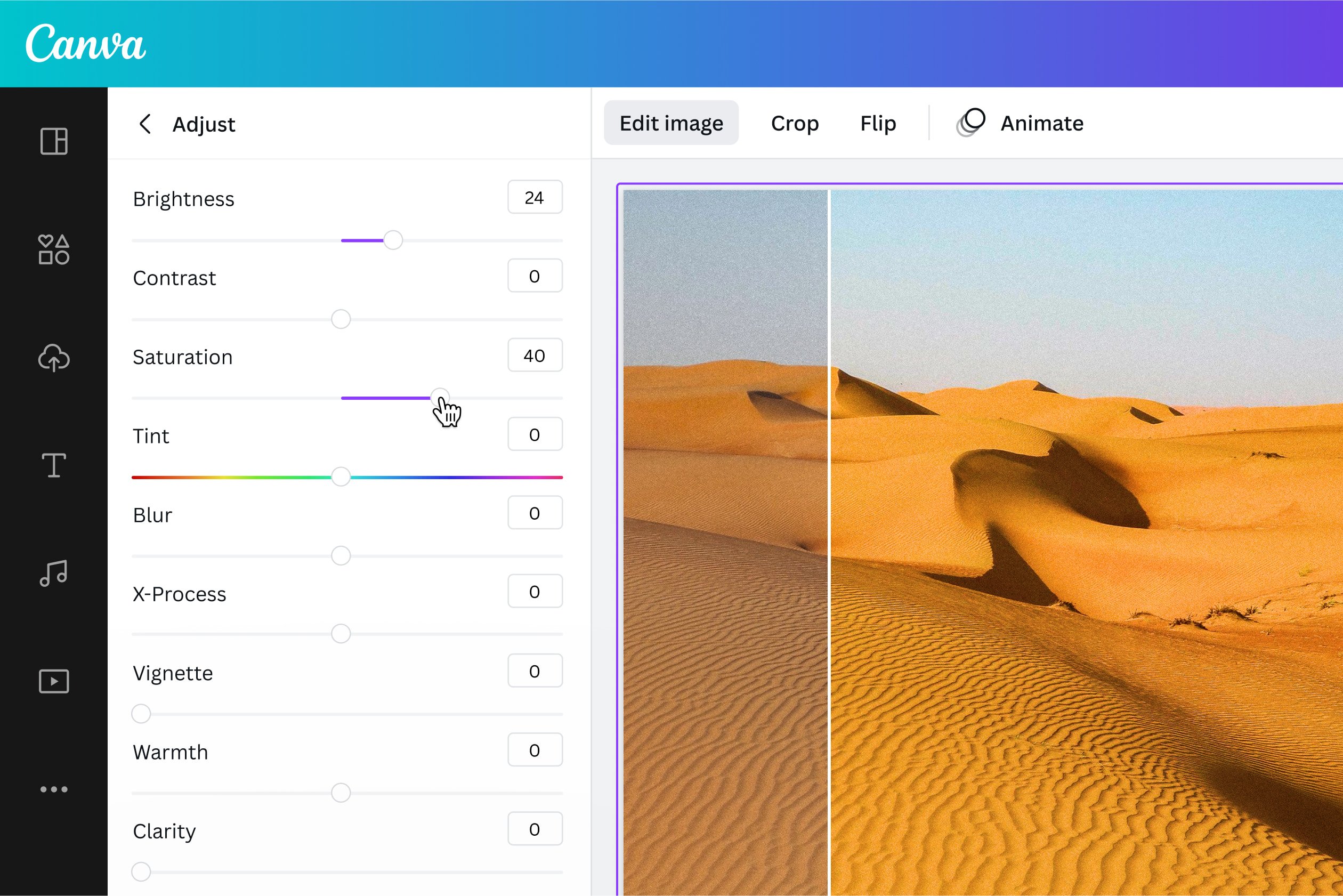The width and height of the screenshot is (1343, 896).
Task: Switch to the Crop tab
Action: tap(795, 123)
